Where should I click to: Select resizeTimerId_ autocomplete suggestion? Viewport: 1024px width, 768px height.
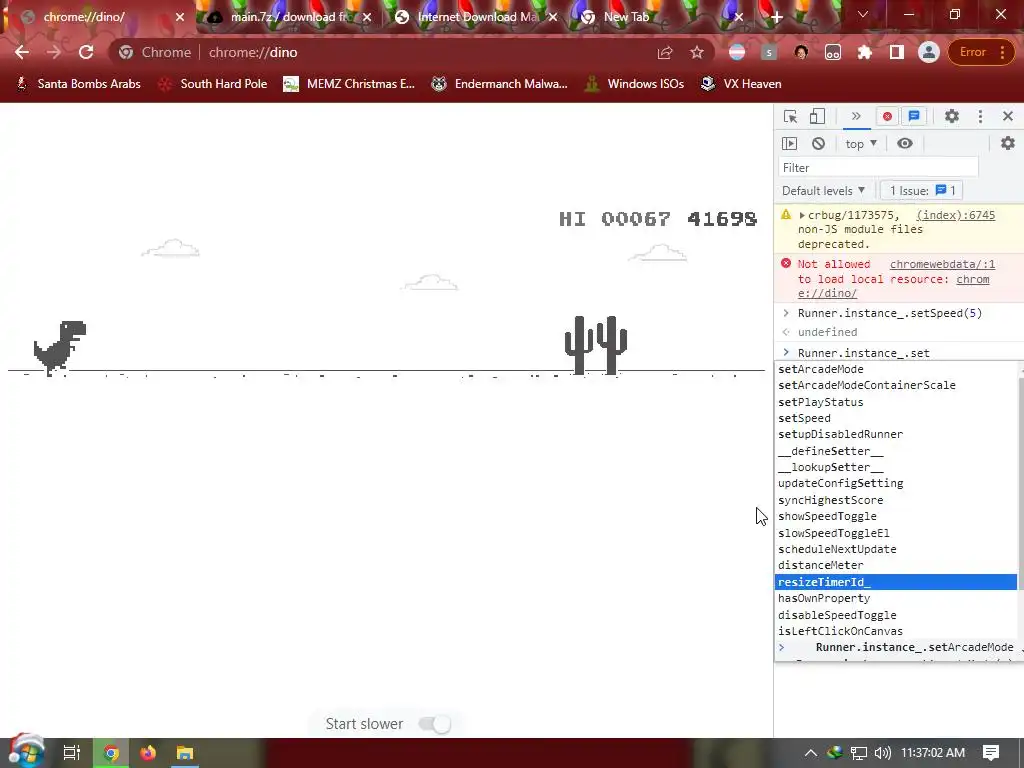coord(896,582)
